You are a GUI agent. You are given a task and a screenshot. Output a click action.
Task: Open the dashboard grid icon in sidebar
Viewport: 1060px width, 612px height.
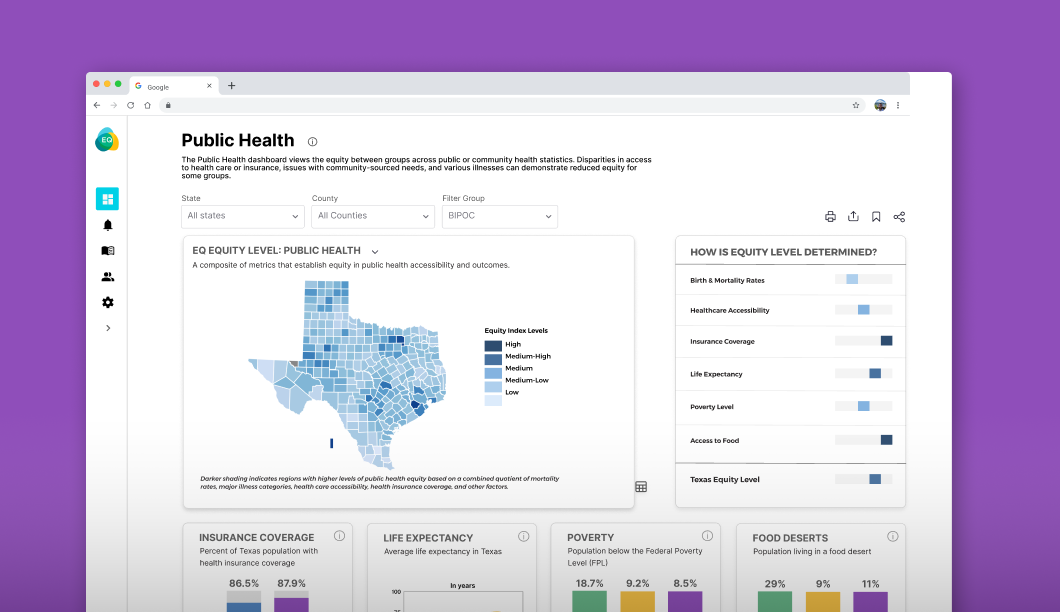107,199
